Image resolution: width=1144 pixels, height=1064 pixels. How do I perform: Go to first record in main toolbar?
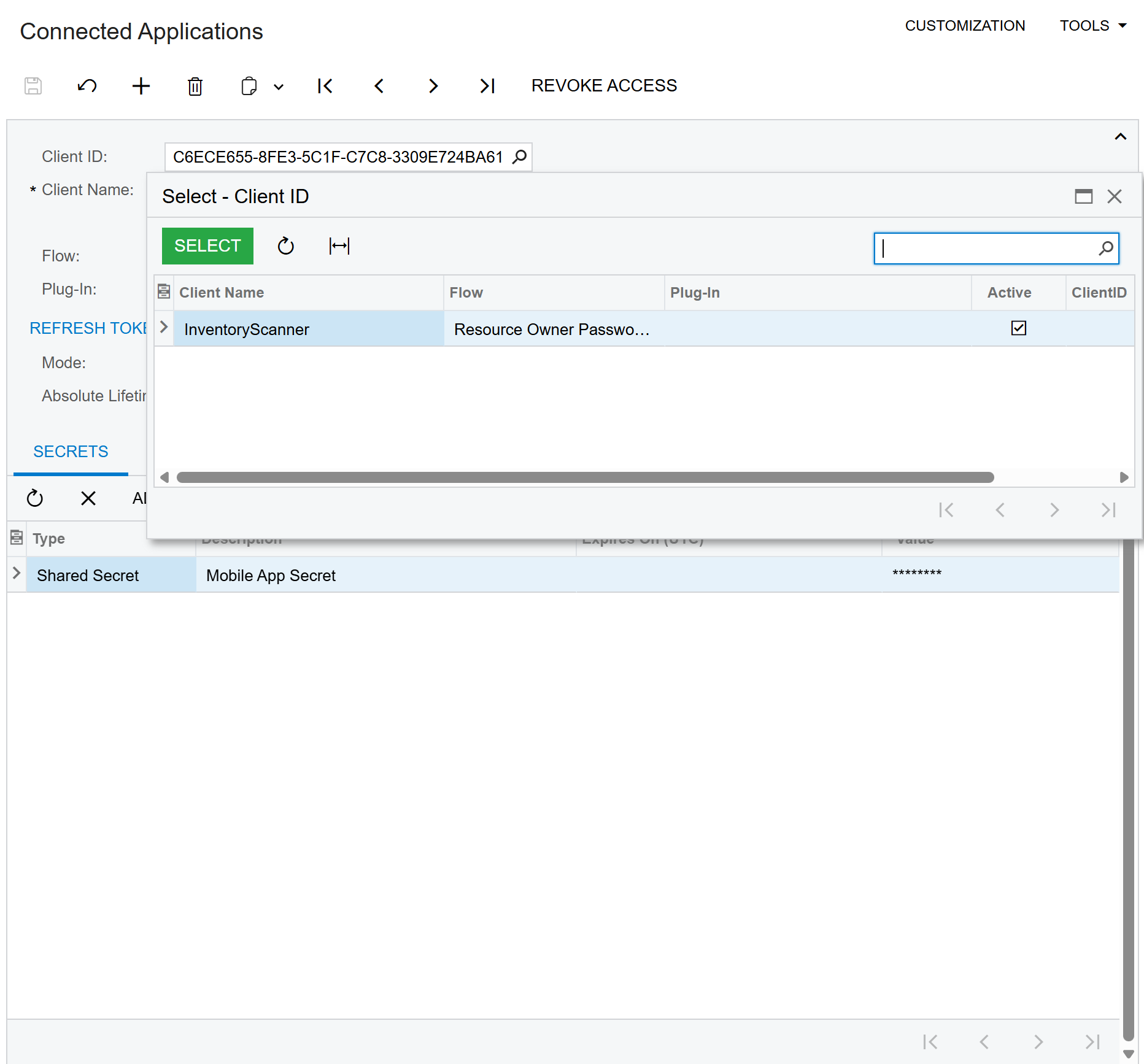(325, 86)
